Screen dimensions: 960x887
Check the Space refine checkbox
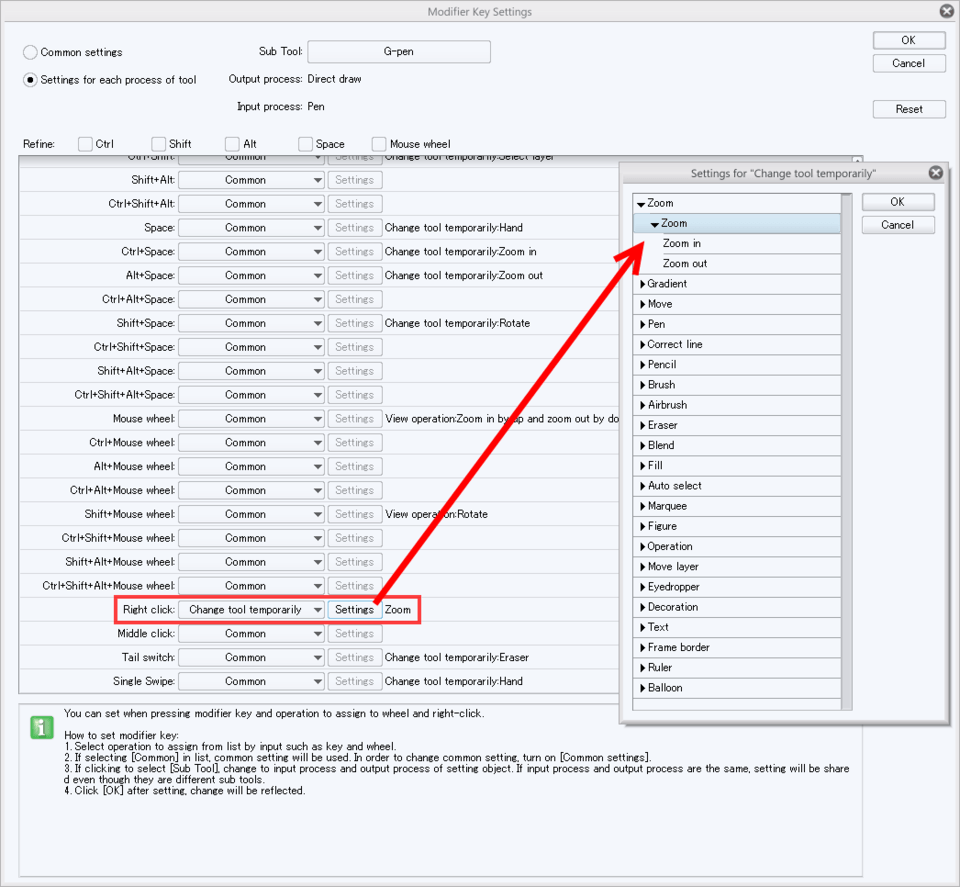[306, 144]
